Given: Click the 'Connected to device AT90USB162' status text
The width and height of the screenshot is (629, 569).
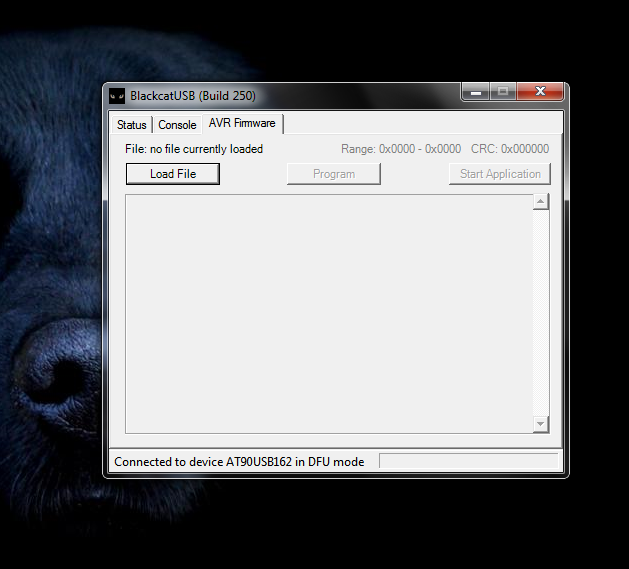Looking at the screenshot, I should [x=239, y=462].
